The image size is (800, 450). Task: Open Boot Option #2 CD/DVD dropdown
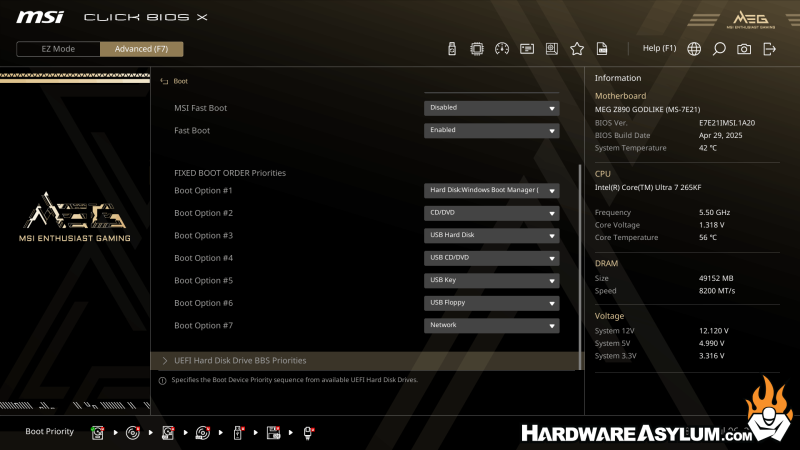(x=491, y=213)
